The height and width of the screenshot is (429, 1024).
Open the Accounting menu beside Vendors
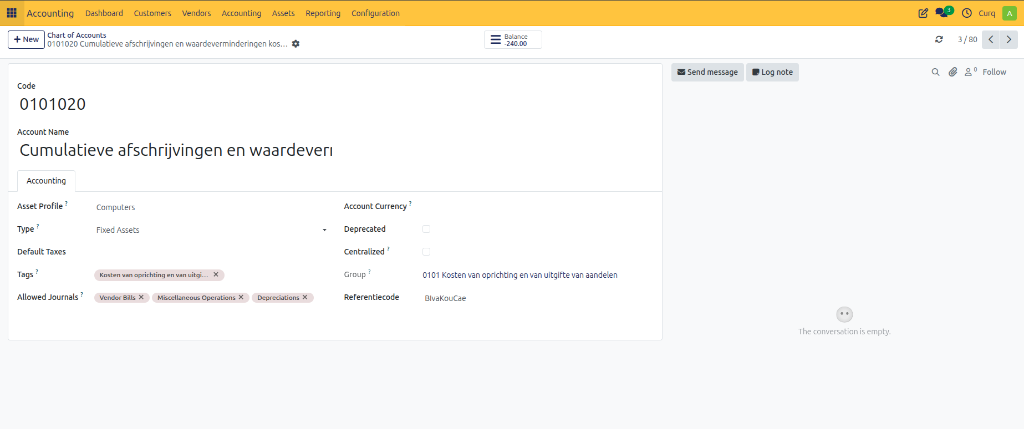point(241,13)
